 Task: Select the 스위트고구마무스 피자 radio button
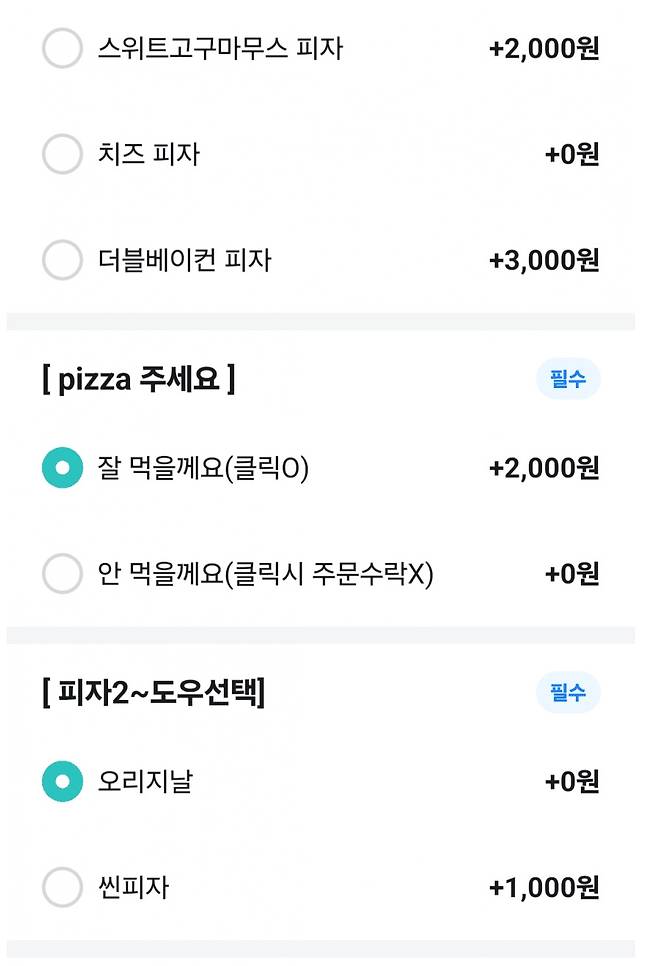(62, 48)
